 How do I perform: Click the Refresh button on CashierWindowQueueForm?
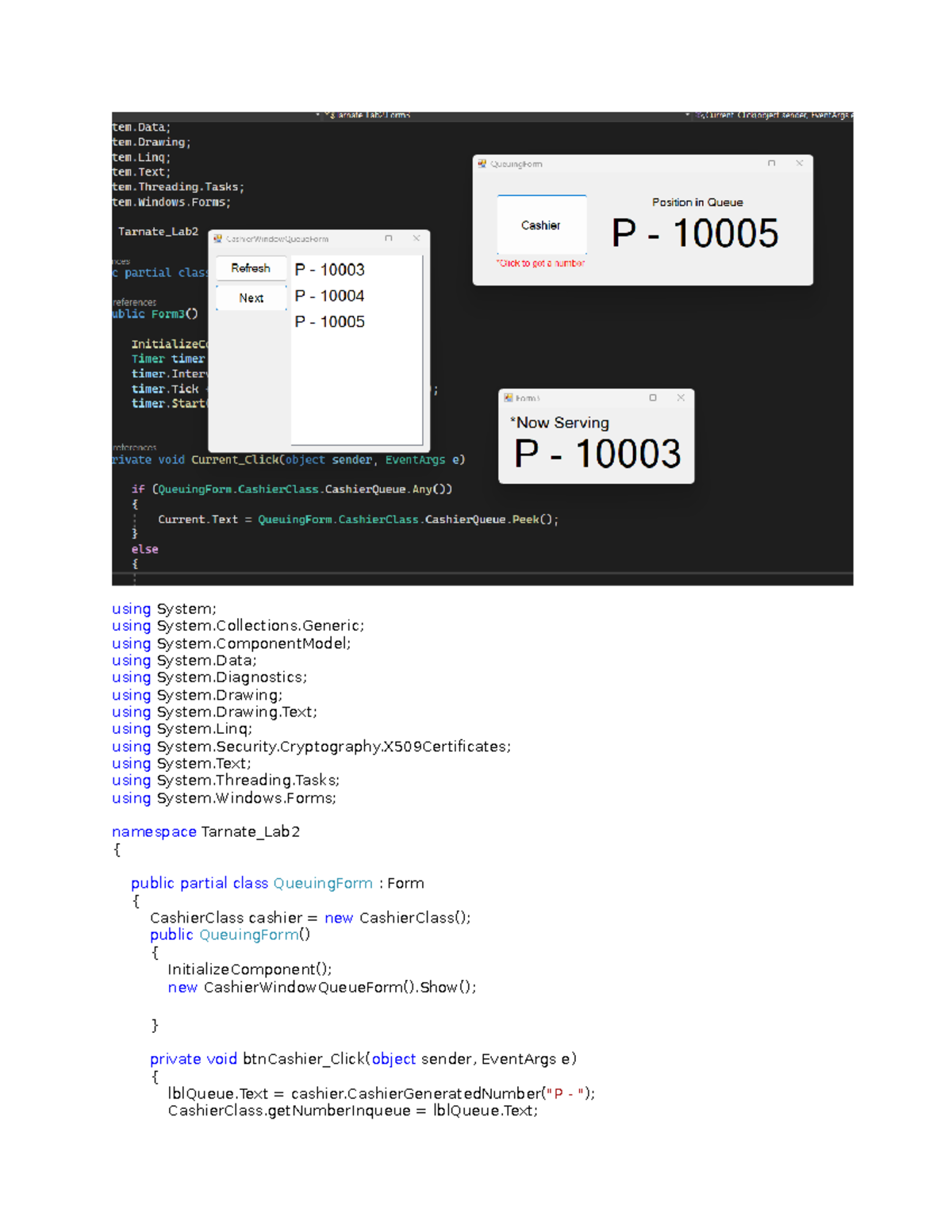coord(250,268)
